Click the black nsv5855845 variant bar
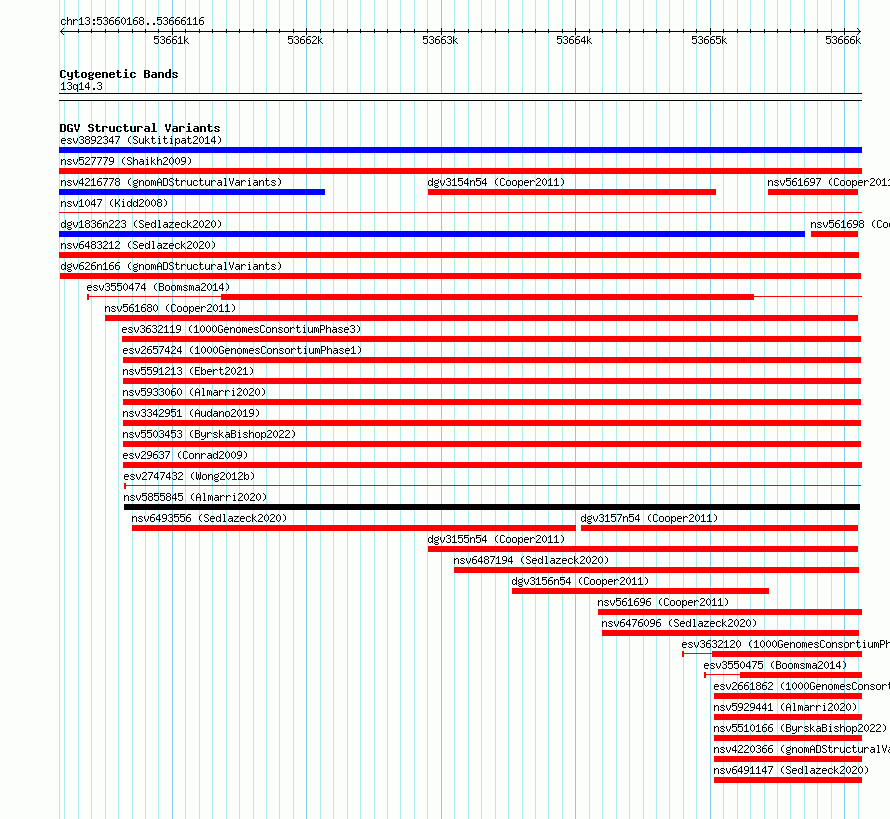The height and width of the screenshot is (819, 890). tap(492, 507)
